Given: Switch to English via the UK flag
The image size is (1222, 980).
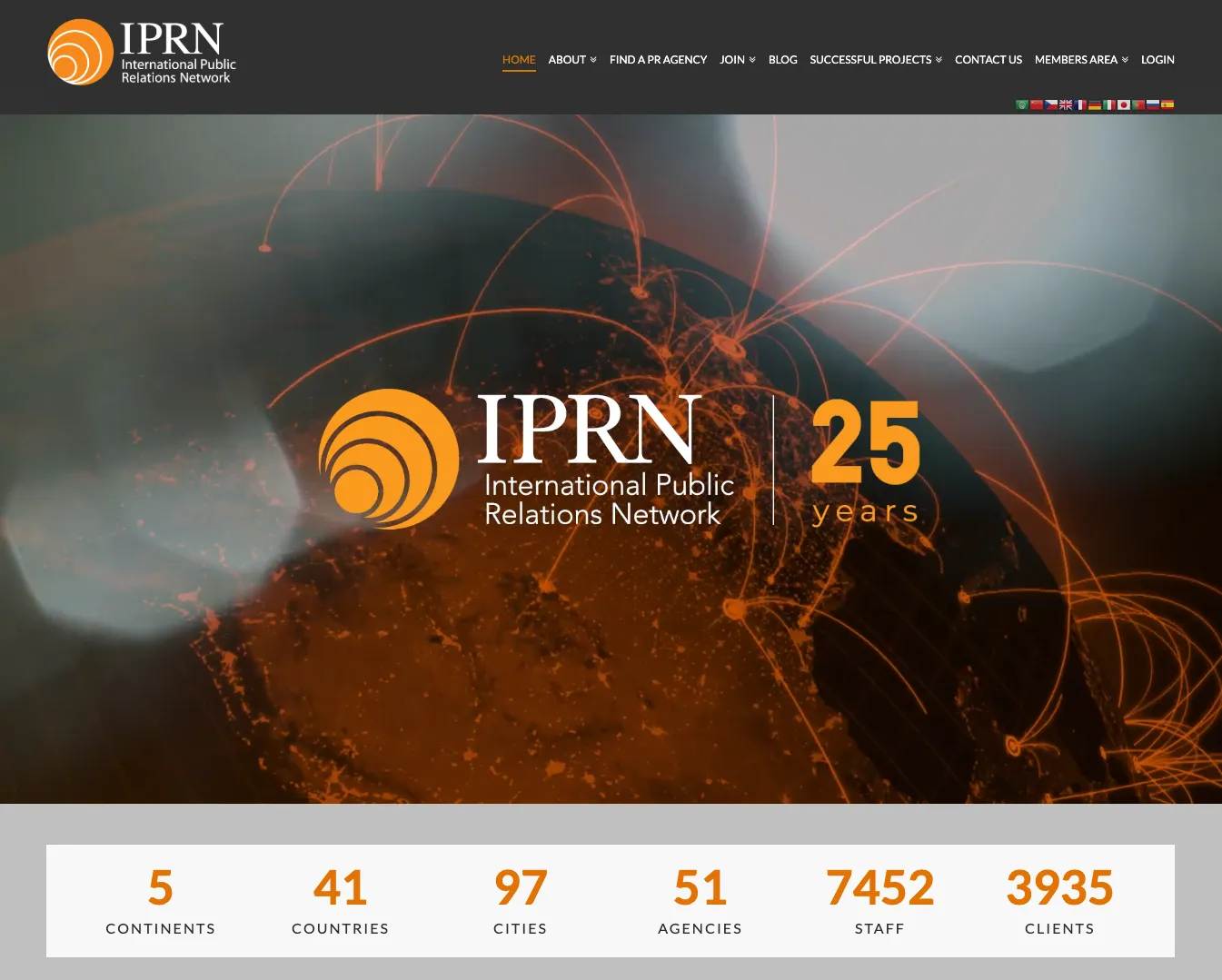Looking at the screenshot, I should (1066, 105).
